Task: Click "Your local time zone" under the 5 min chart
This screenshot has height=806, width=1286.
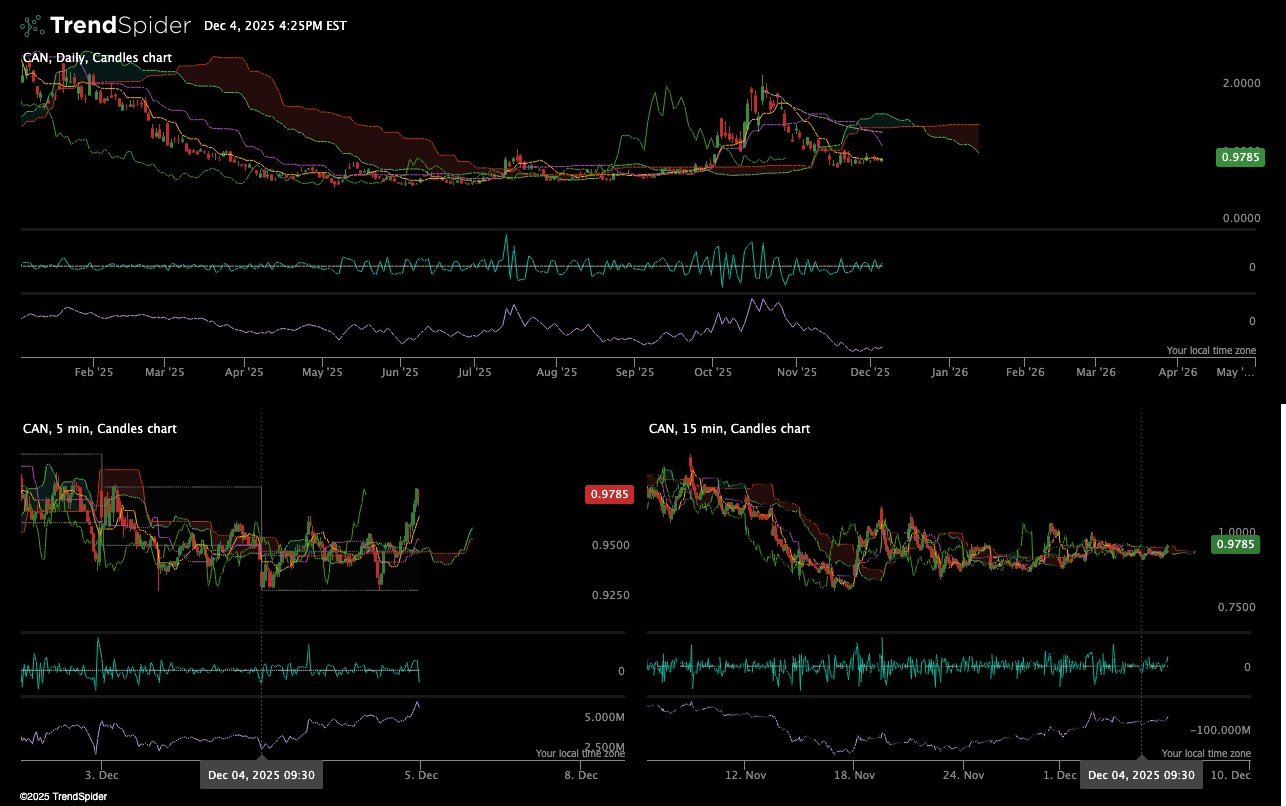Action: (x=579, y=754)
